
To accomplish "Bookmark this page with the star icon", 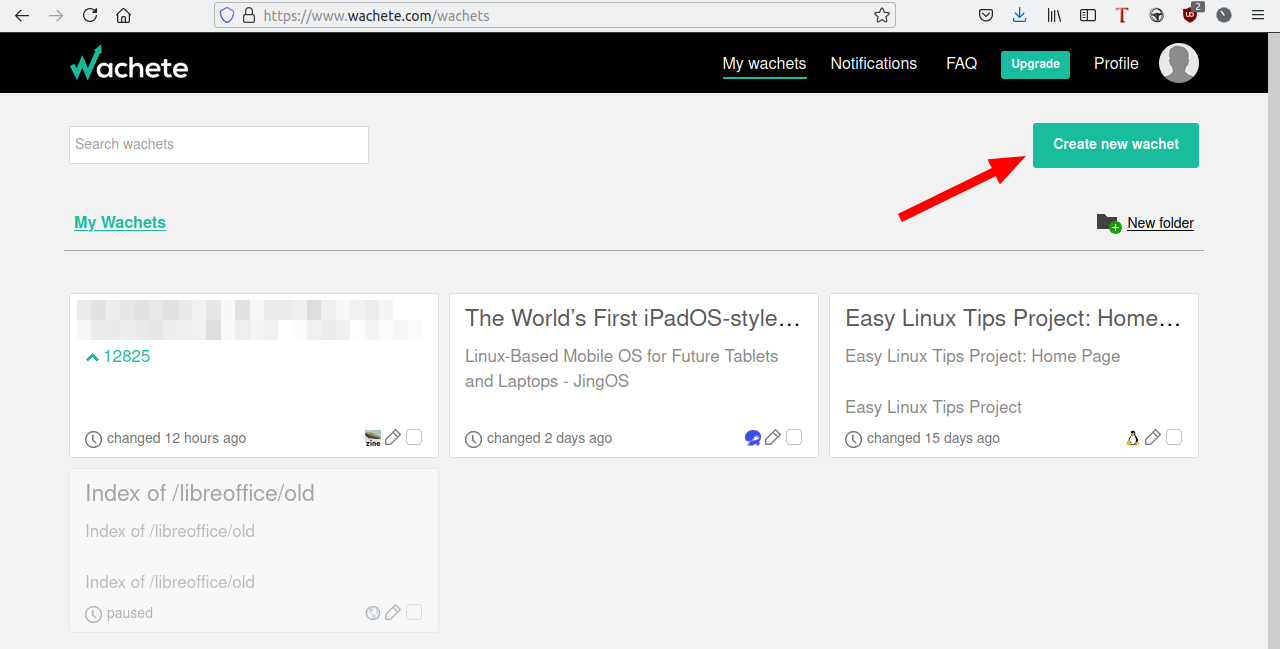I will click(x=881, y=15).
